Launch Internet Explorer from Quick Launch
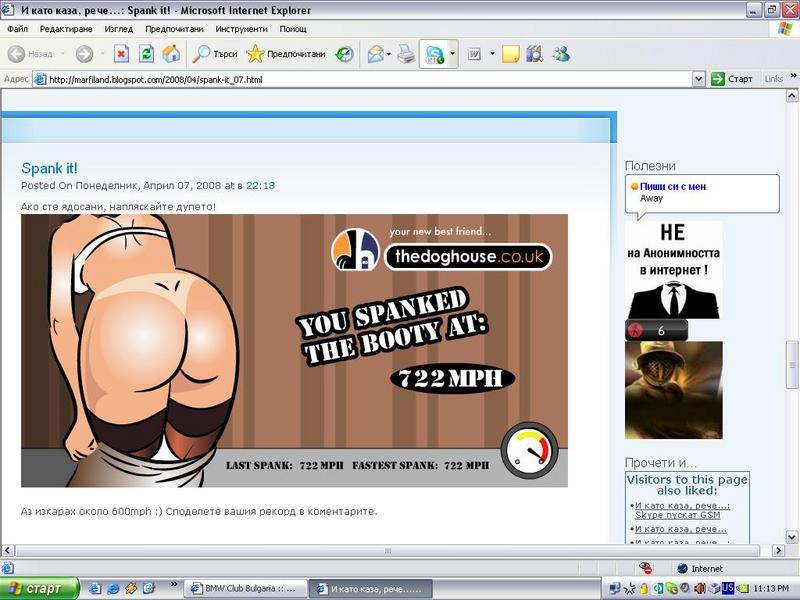The image size is (800, 600). click(113, 588)
